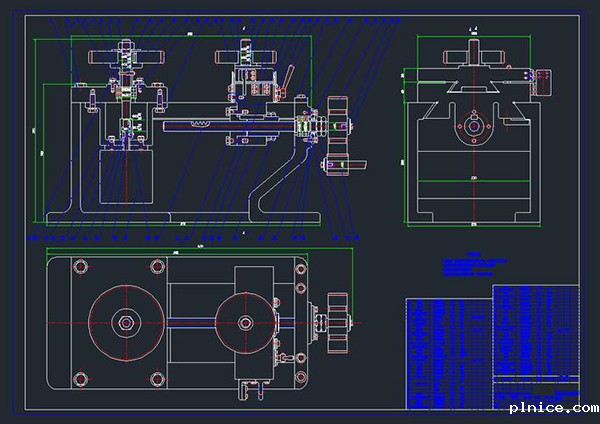Click the rectangular block under the left column
This screenshot has height=424, width=600.
point(127,176)
